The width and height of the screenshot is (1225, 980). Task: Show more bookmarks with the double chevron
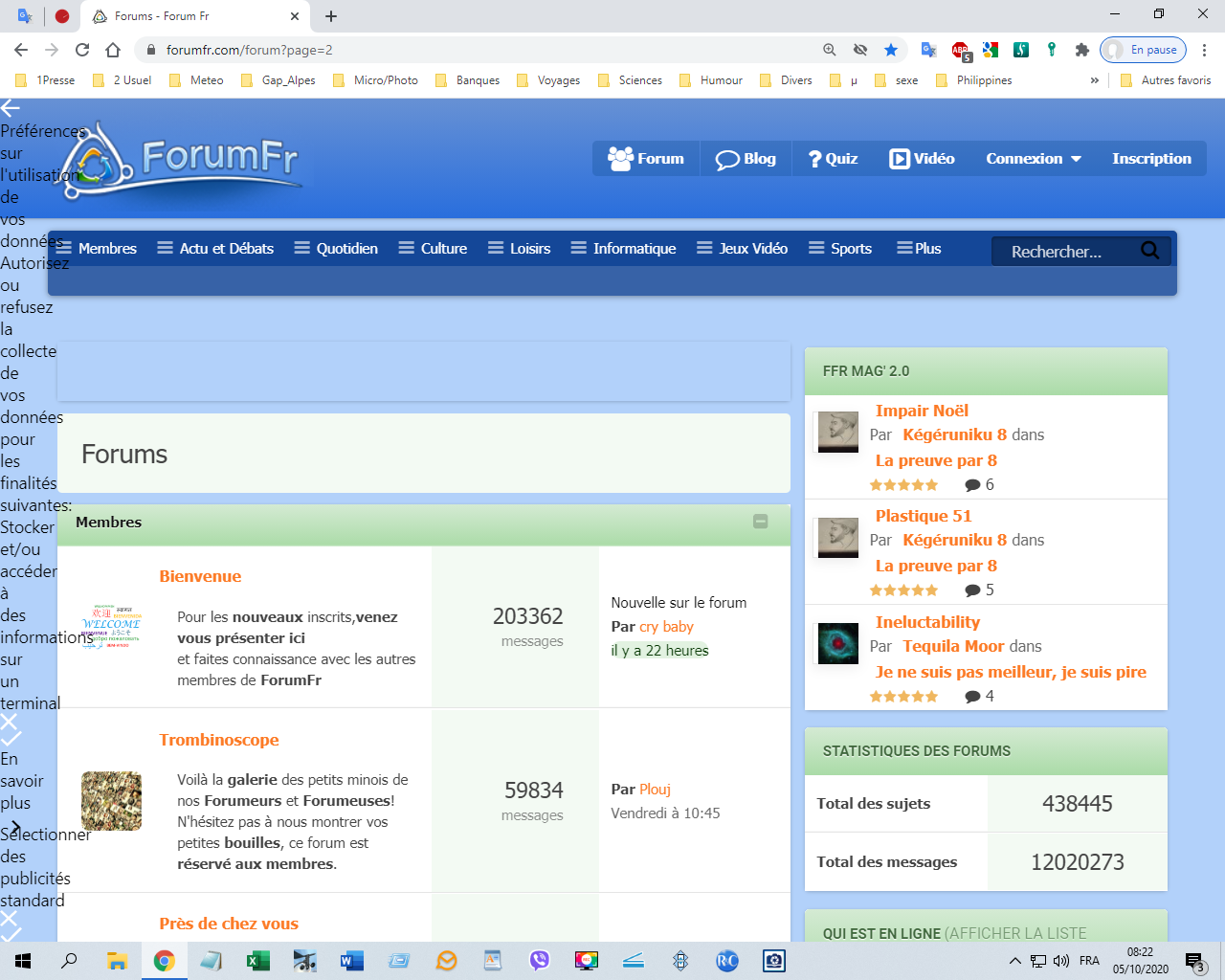[1094, 80]
